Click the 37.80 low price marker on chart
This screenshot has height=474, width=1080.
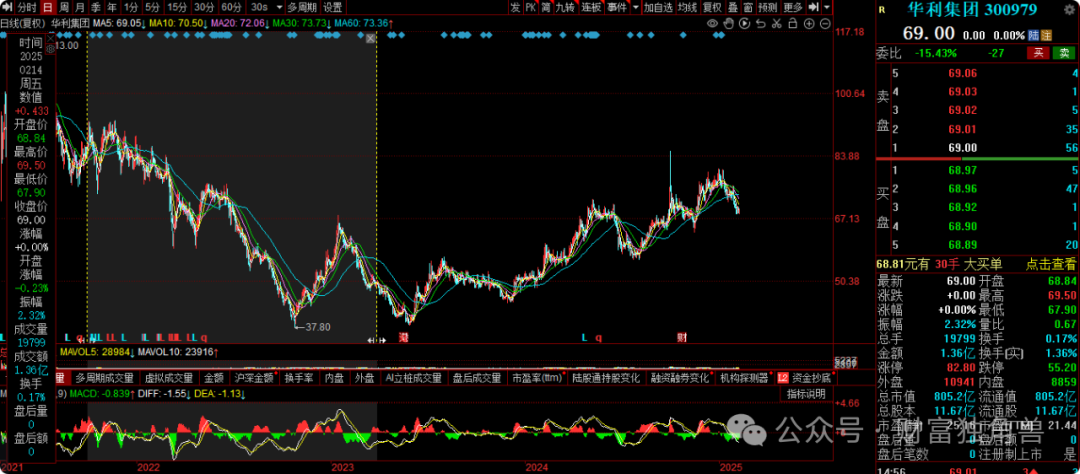[x=316, y=326]
